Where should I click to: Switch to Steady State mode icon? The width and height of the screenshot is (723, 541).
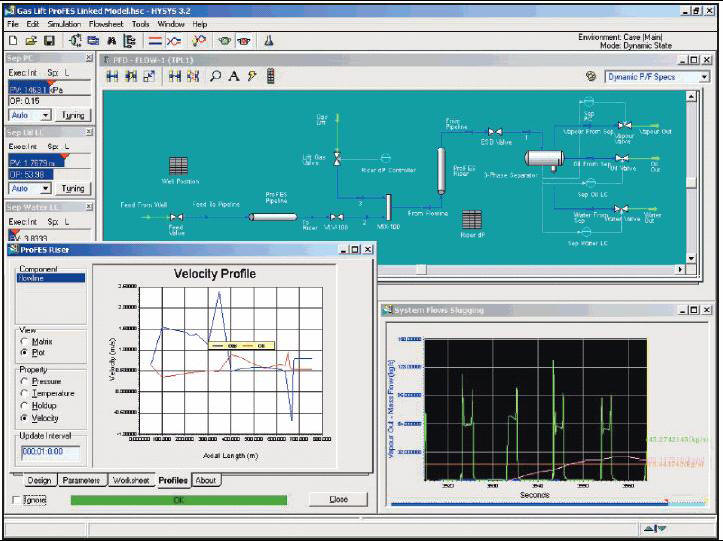[x=155, y=41]
